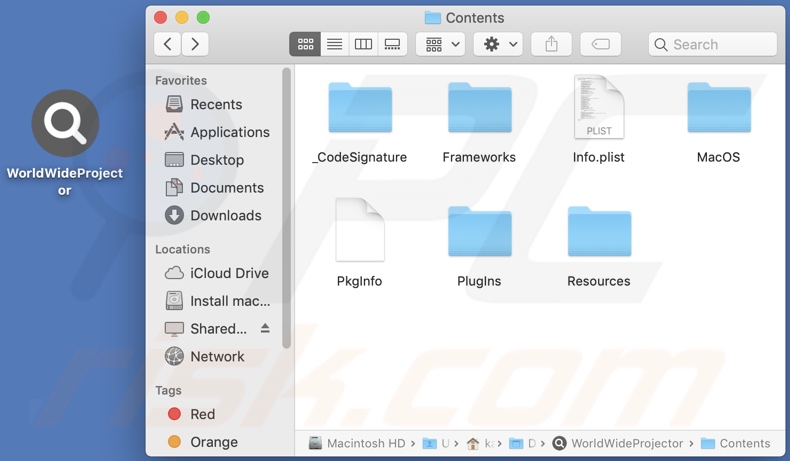The width and height of the screenshot is (790, 461).
Task: Select iCloud Drive location
Action: [x=217, y=273]
